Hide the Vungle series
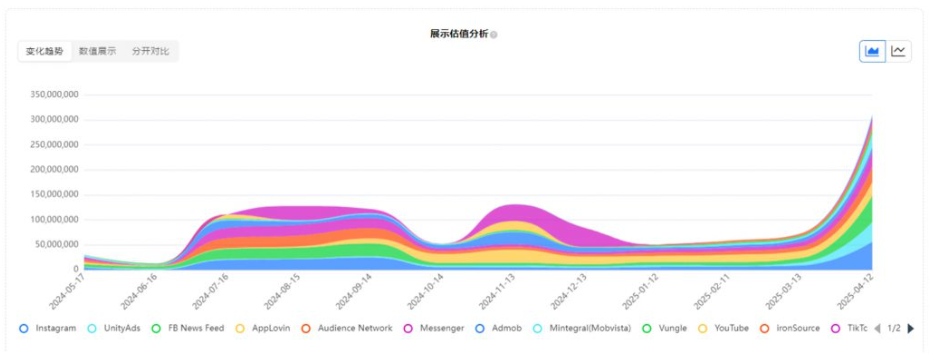 coord(664,328)
